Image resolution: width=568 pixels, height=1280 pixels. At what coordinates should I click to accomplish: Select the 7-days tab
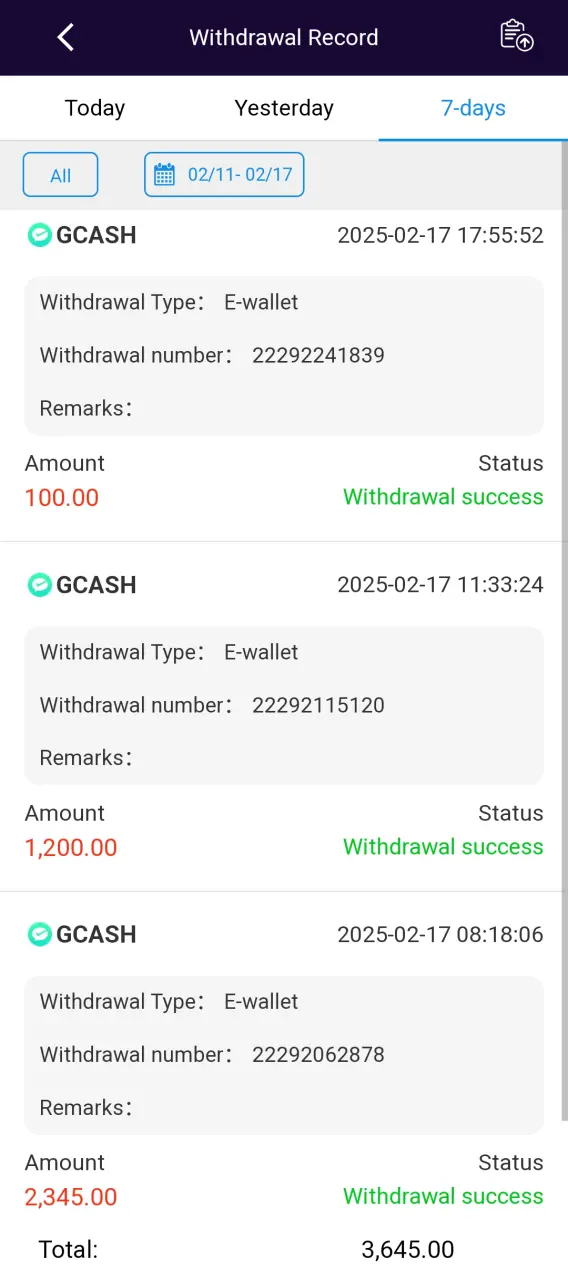(x=473, y=108)
